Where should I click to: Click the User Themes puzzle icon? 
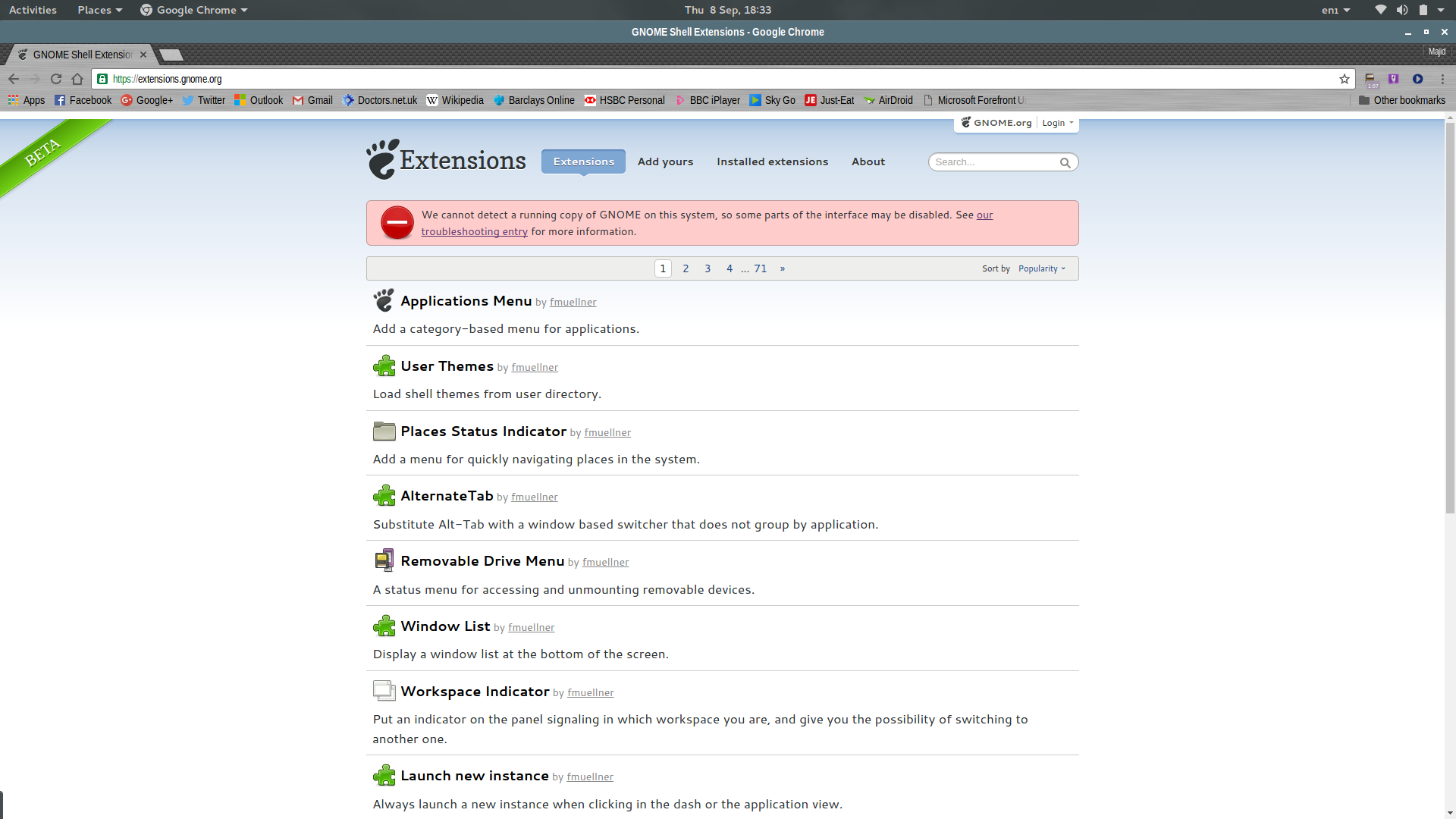(384, 366)
